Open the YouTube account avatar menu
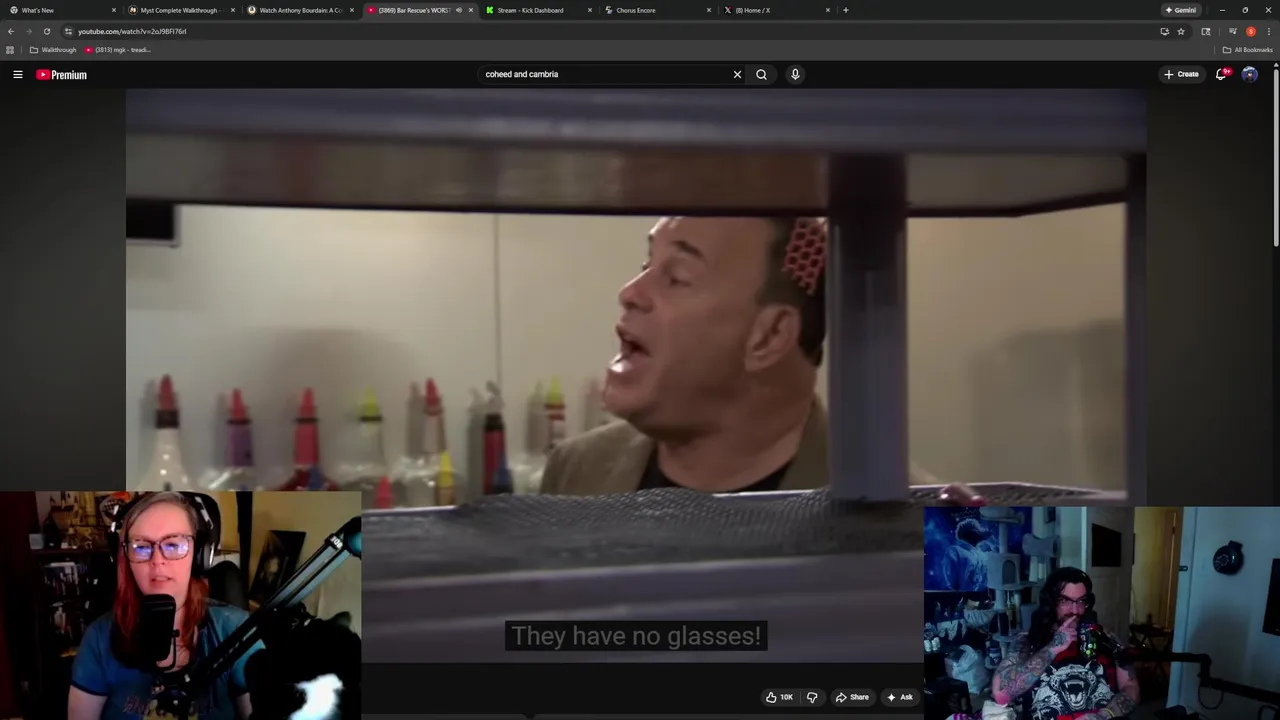 [1249, 74]
